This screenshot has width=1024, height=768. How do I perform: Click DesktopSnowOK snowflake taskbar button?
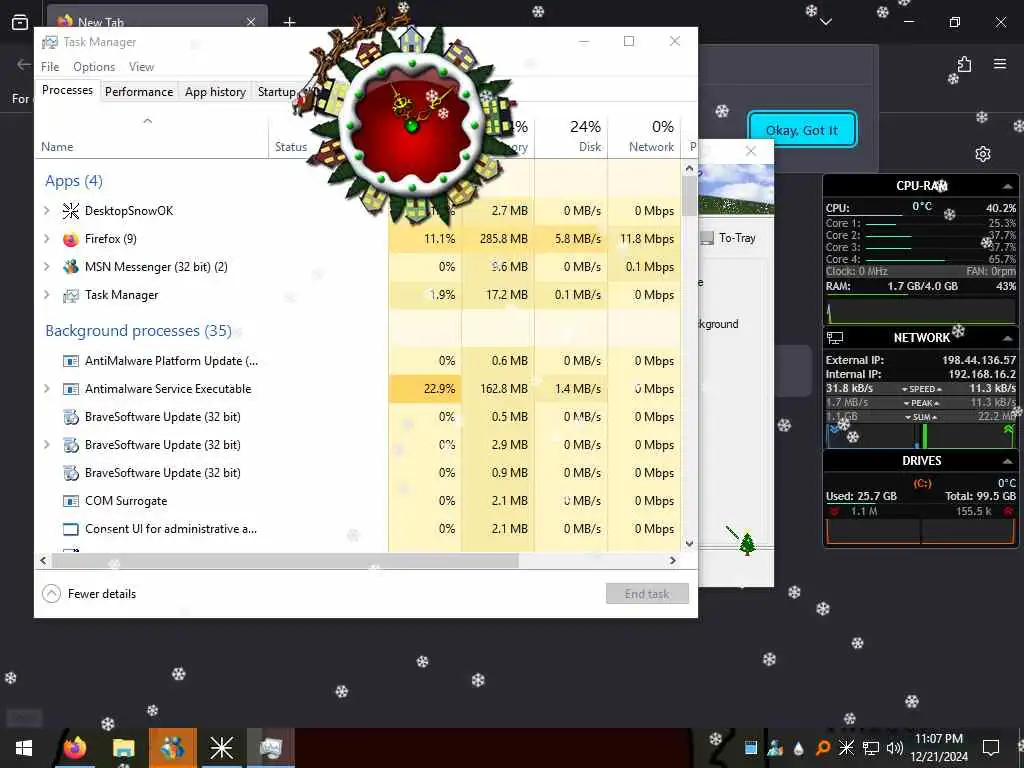pyautogui.click(x=221, y=748)
